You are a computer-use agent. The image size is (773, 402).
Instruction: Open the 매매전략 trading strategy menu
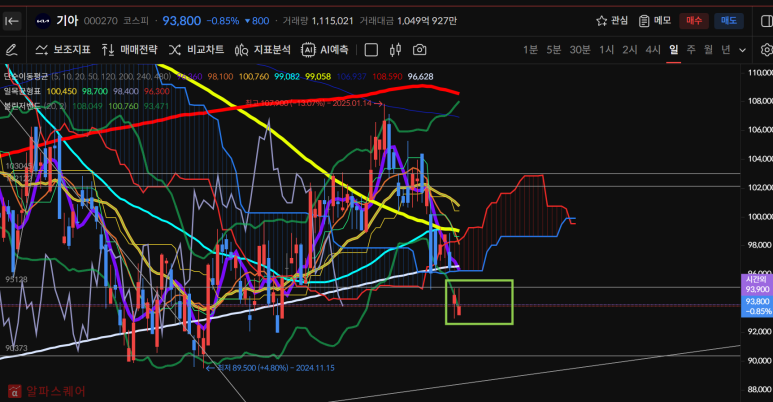pyautogui.click(x=129, y=50)
